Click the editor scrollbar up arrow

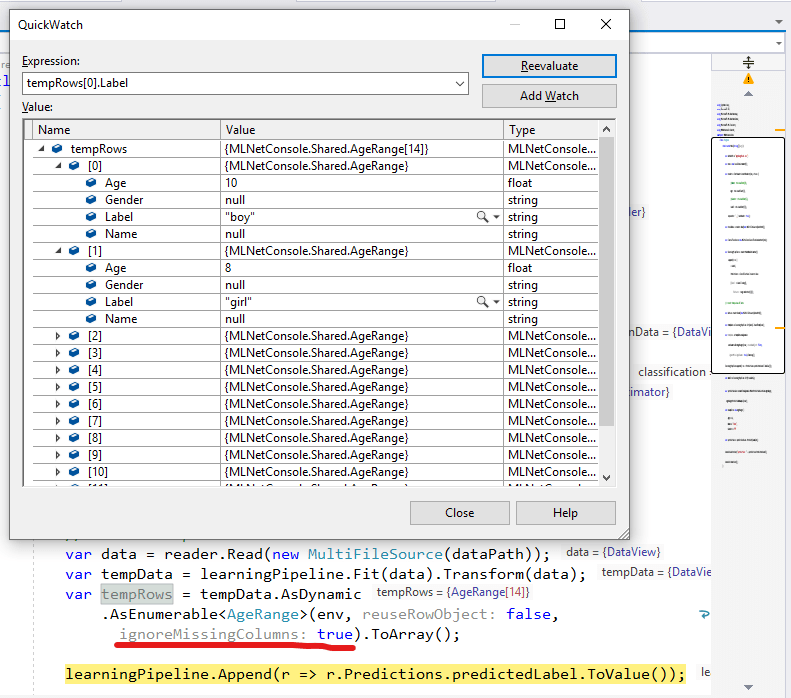(x=749, y=94)
